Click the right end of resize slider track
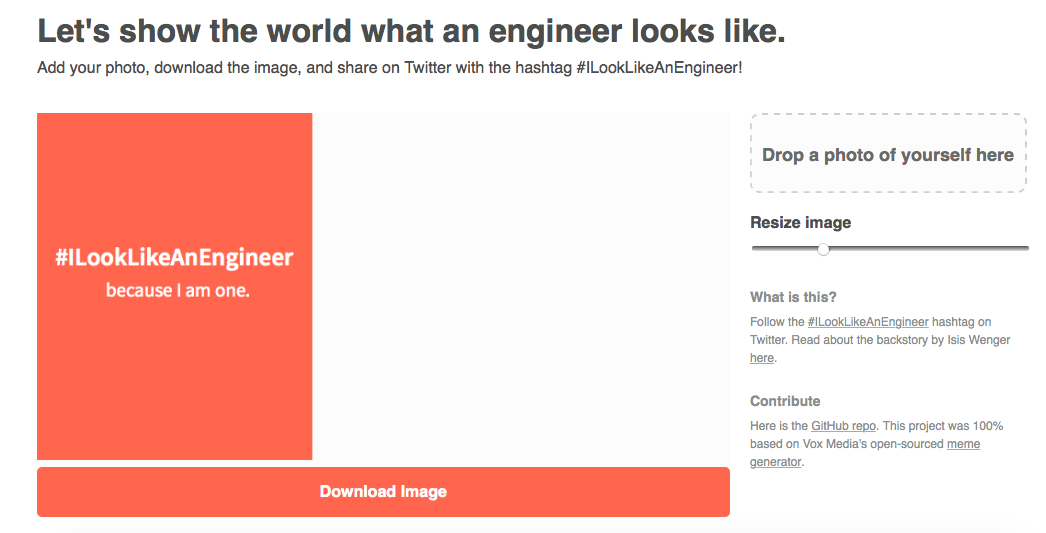Screen dimensions: 1046x533 (x=1024, y=248)
